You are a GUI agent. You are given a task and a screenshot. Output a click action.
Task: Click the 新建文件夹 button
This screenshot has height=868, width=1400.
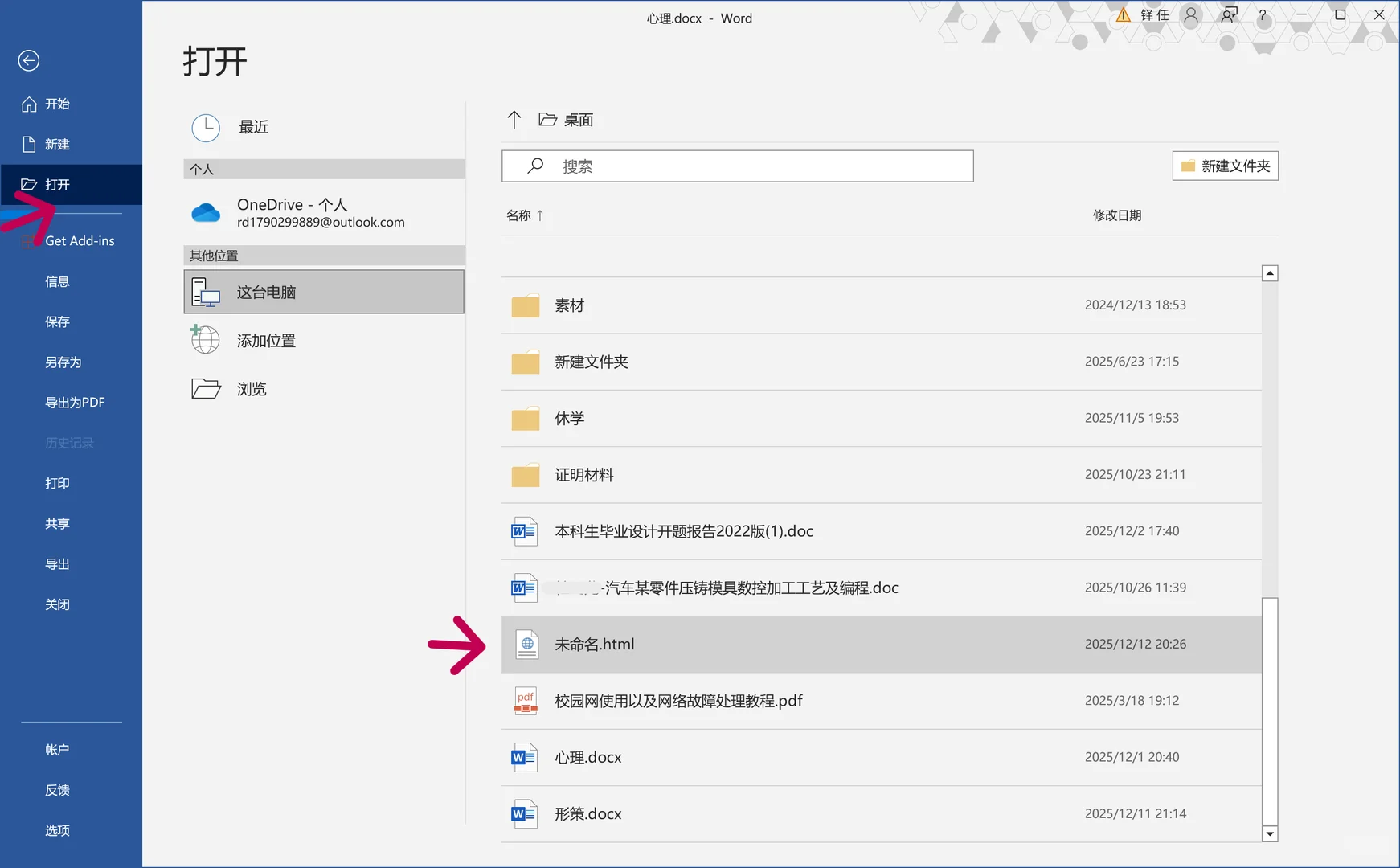[1225, 166]
